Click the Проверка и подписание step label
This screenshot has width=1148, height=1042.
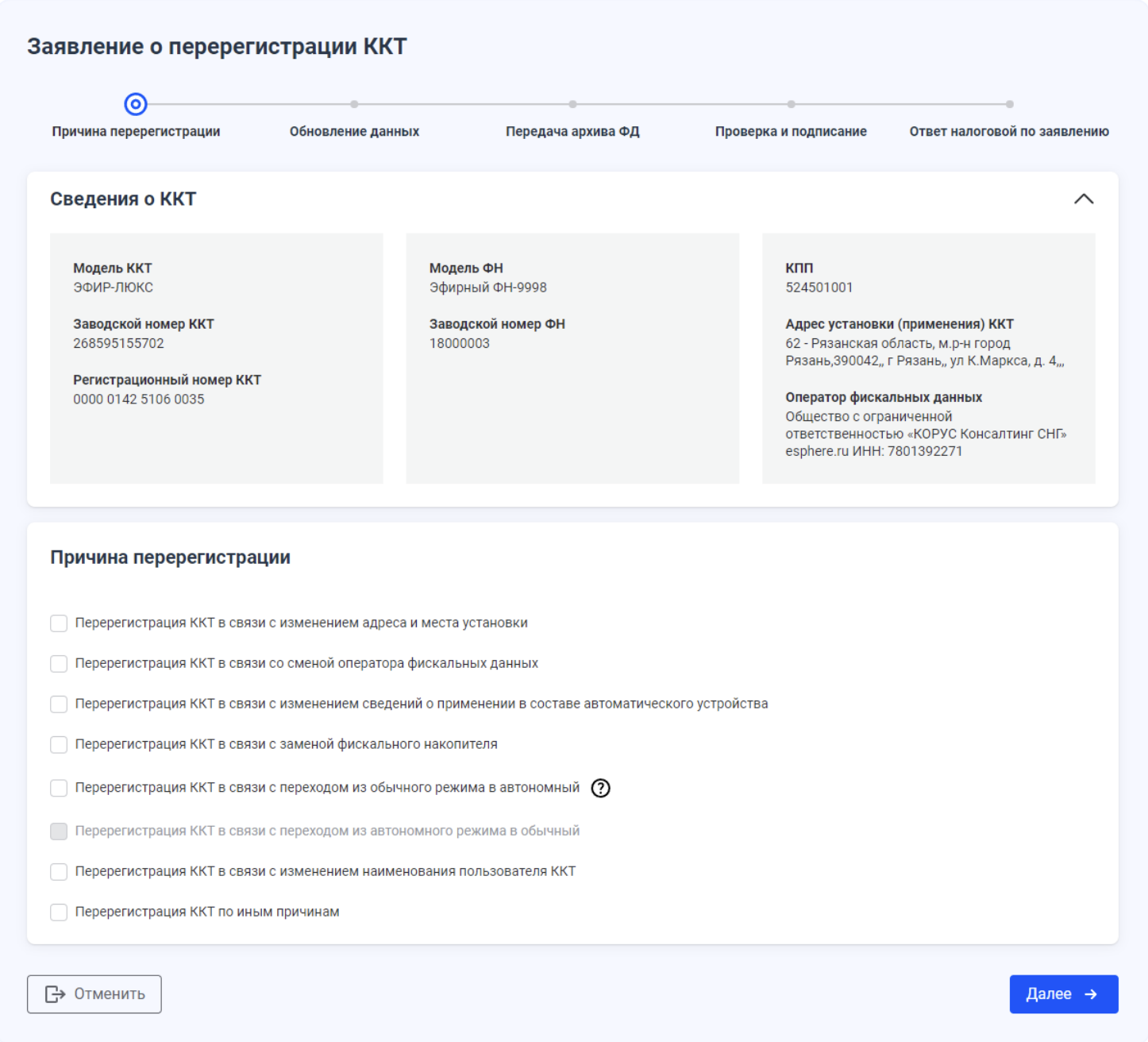(x=791, y=132)
